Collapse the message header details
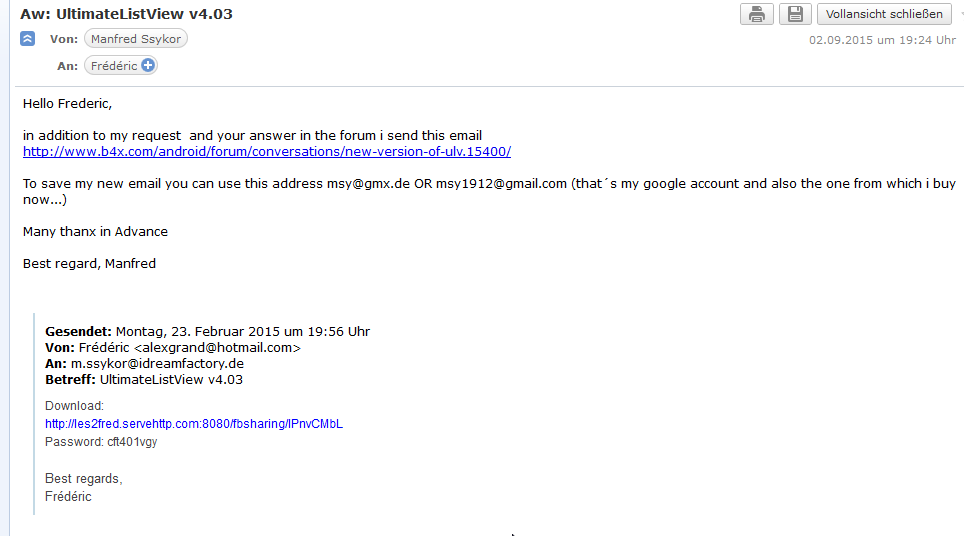 coord(28,39)
